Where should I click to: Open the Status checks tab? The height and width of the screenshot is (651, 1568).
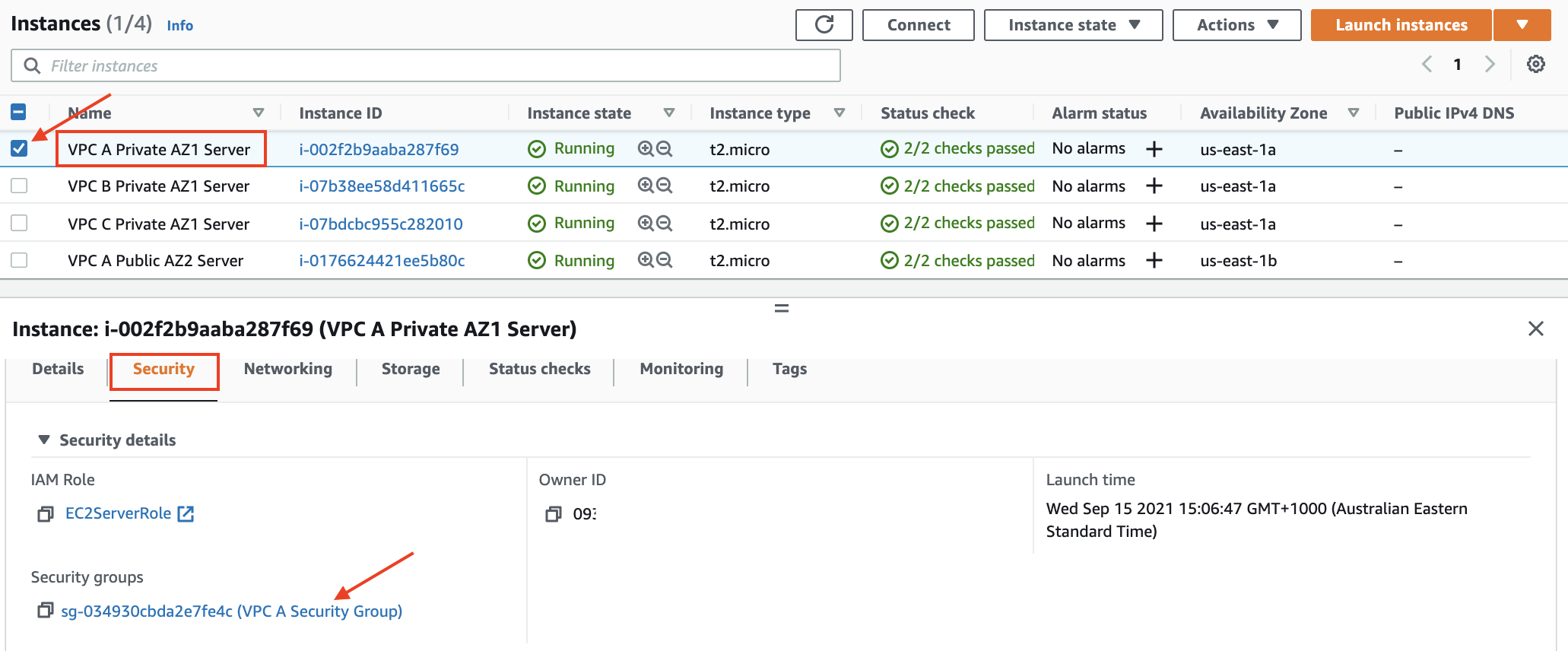click(x=539, y=369)
